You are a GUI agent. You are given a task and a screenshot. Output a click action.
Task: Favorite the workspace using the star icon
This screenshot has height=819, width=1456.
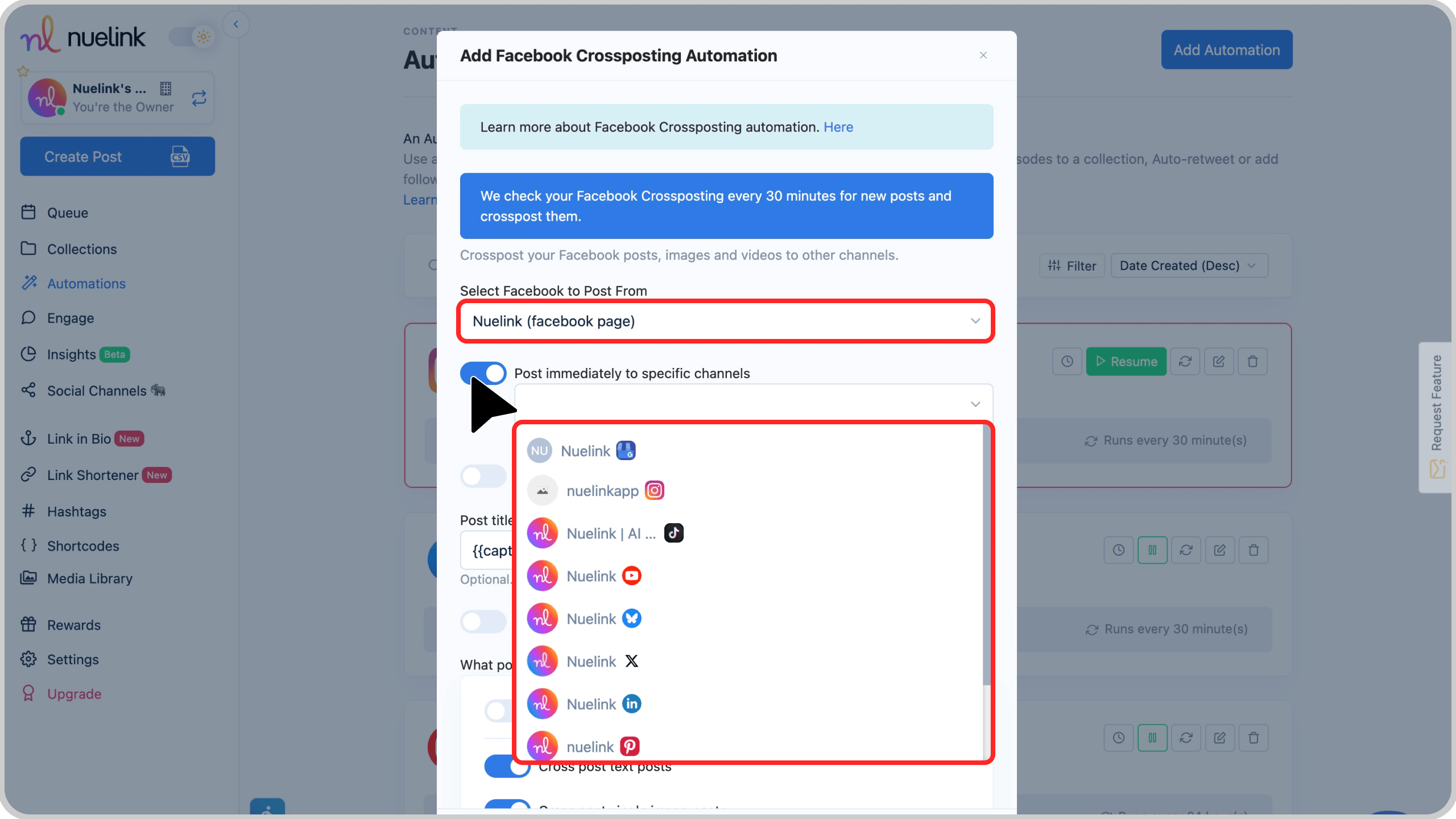(23, 71)
